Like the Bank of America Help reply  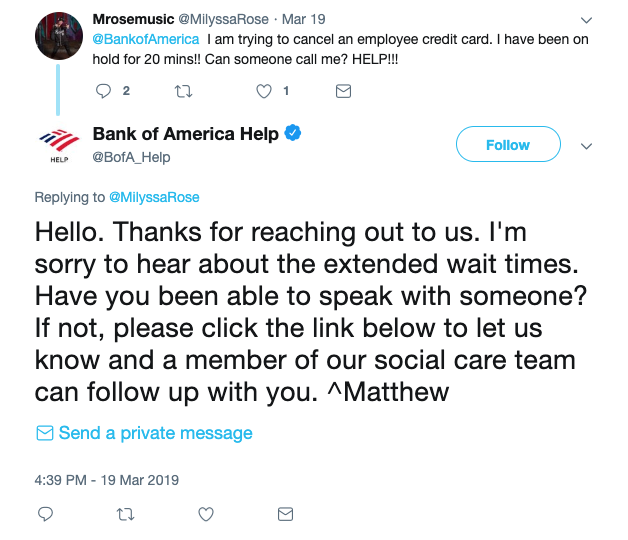click(206, 514)
